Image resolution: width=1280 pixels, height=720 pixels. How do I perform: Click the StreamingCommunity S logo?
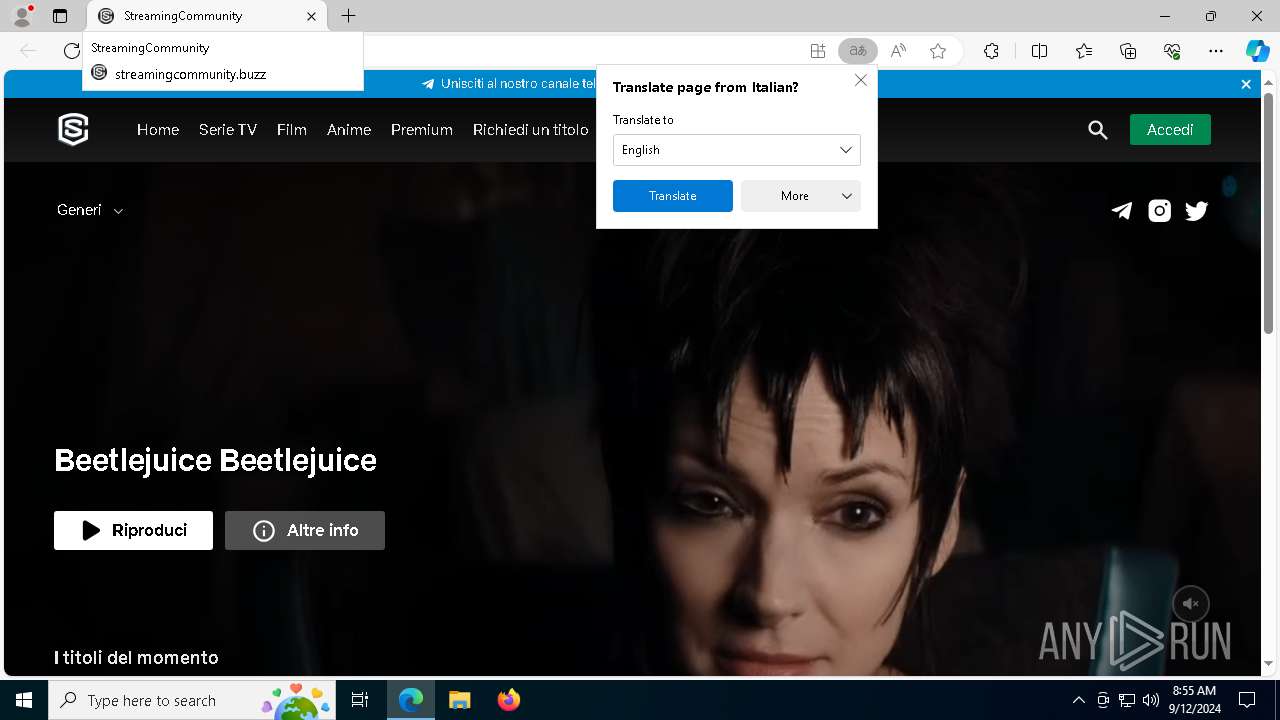coord(73,129)
